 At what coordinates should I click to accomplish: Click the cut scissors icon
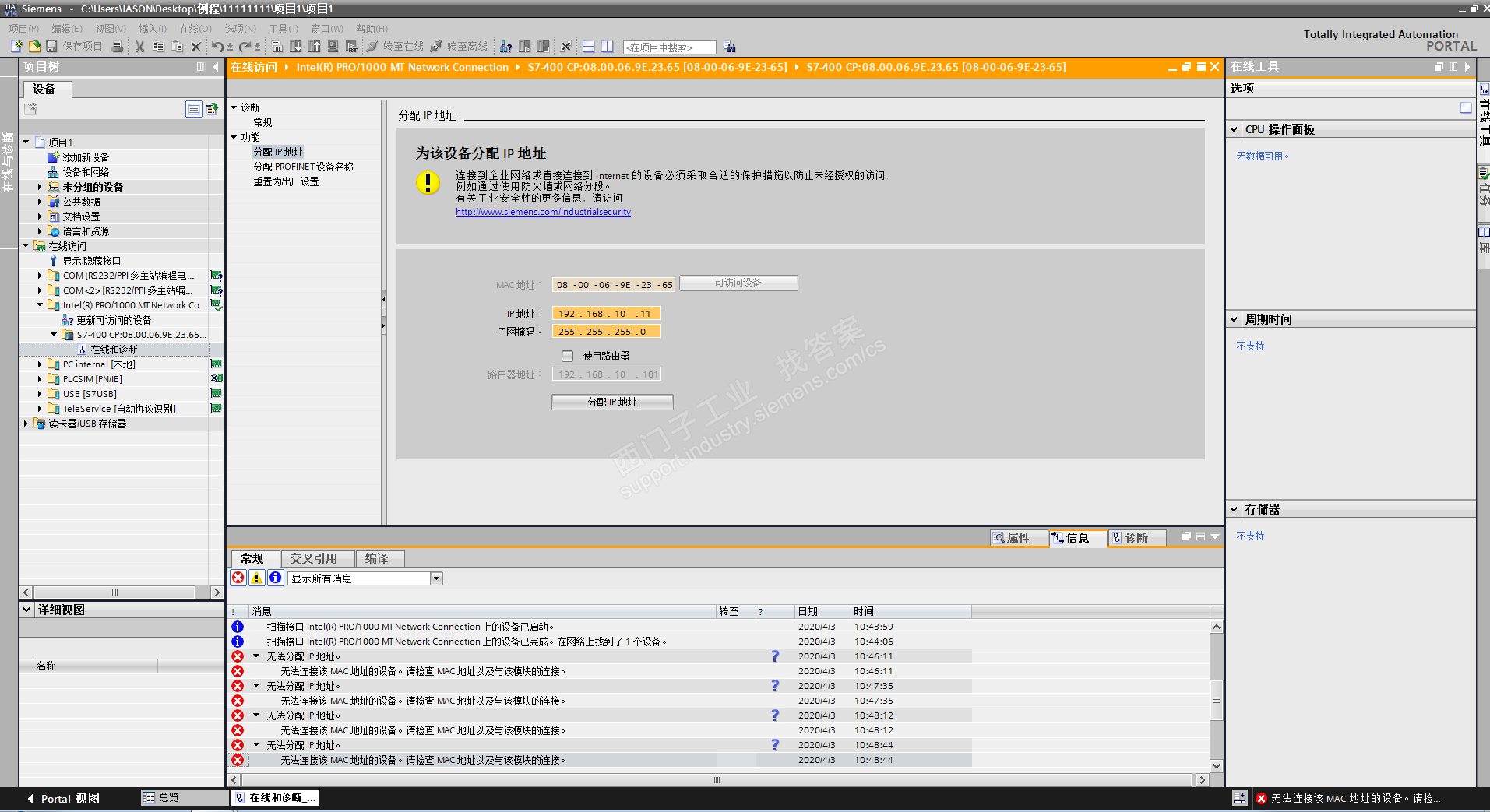(139, 47)
